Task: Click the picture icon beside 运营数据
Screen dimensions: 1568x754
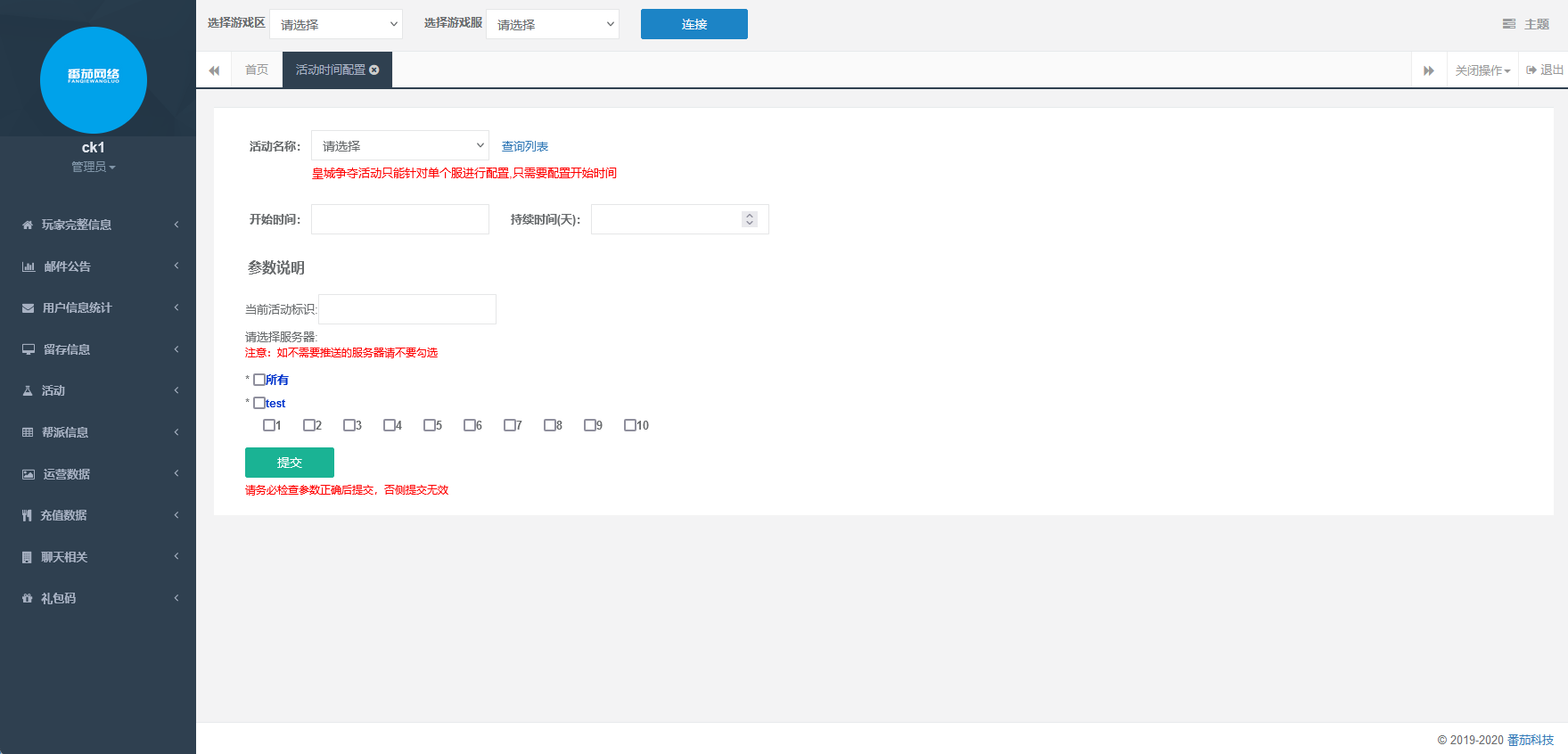Action: (29, 474)
